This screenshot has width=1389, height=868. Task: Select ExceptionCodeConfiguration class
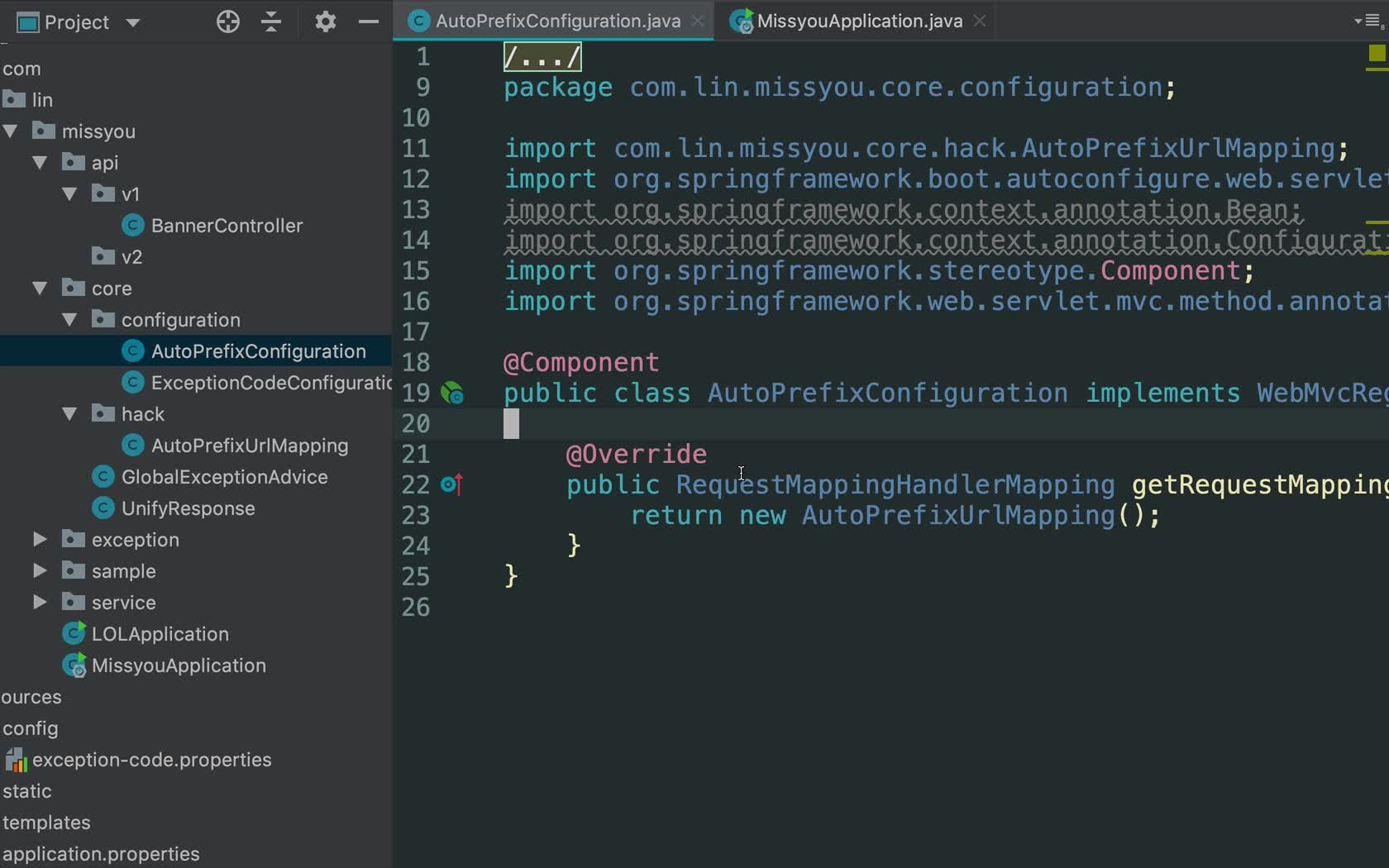point(271,383)
